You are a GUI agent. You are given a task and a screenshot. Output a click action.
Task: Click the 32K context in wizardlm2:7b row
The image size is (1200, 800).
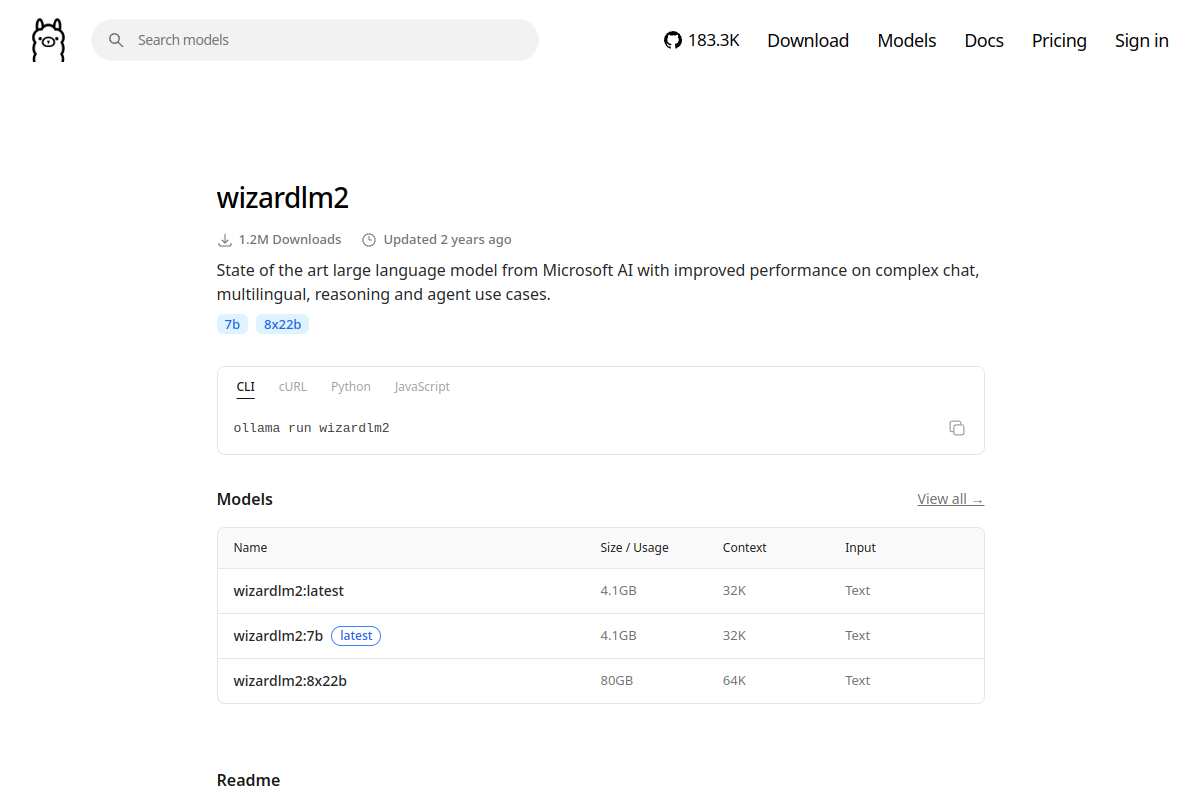pos(734,636)
